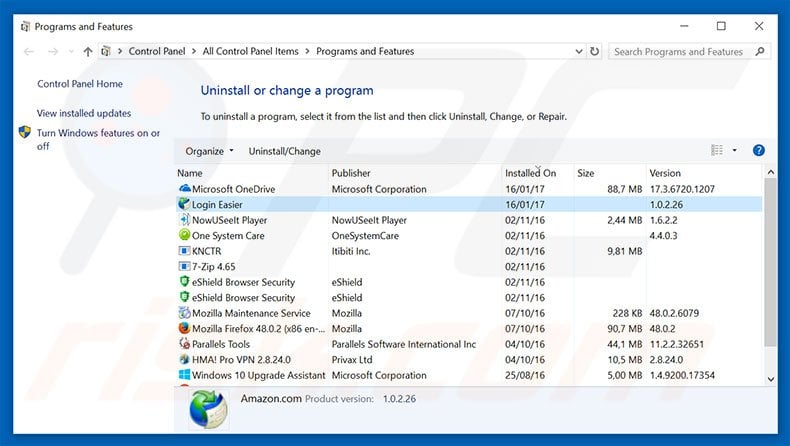Image resolution: width=790 pixels, height=446 pixels.
Task: Click the 9,81 MB size cell
Action: 624,250
